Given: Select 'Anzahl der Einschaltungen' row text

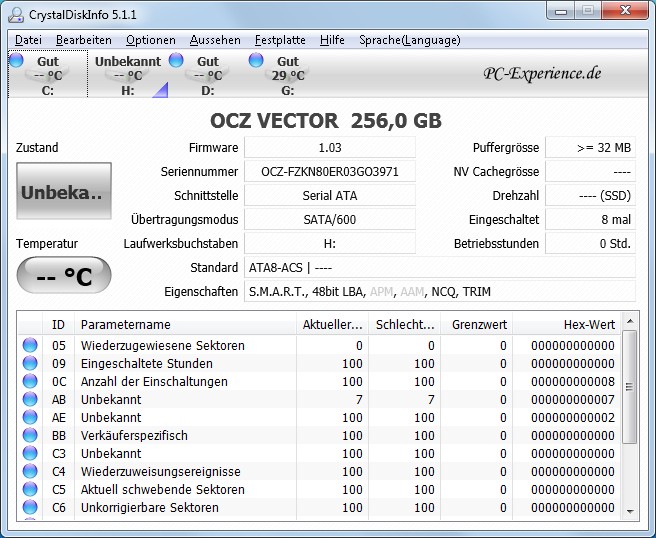Looking at the screenshot, I should [x=154, y=382].
